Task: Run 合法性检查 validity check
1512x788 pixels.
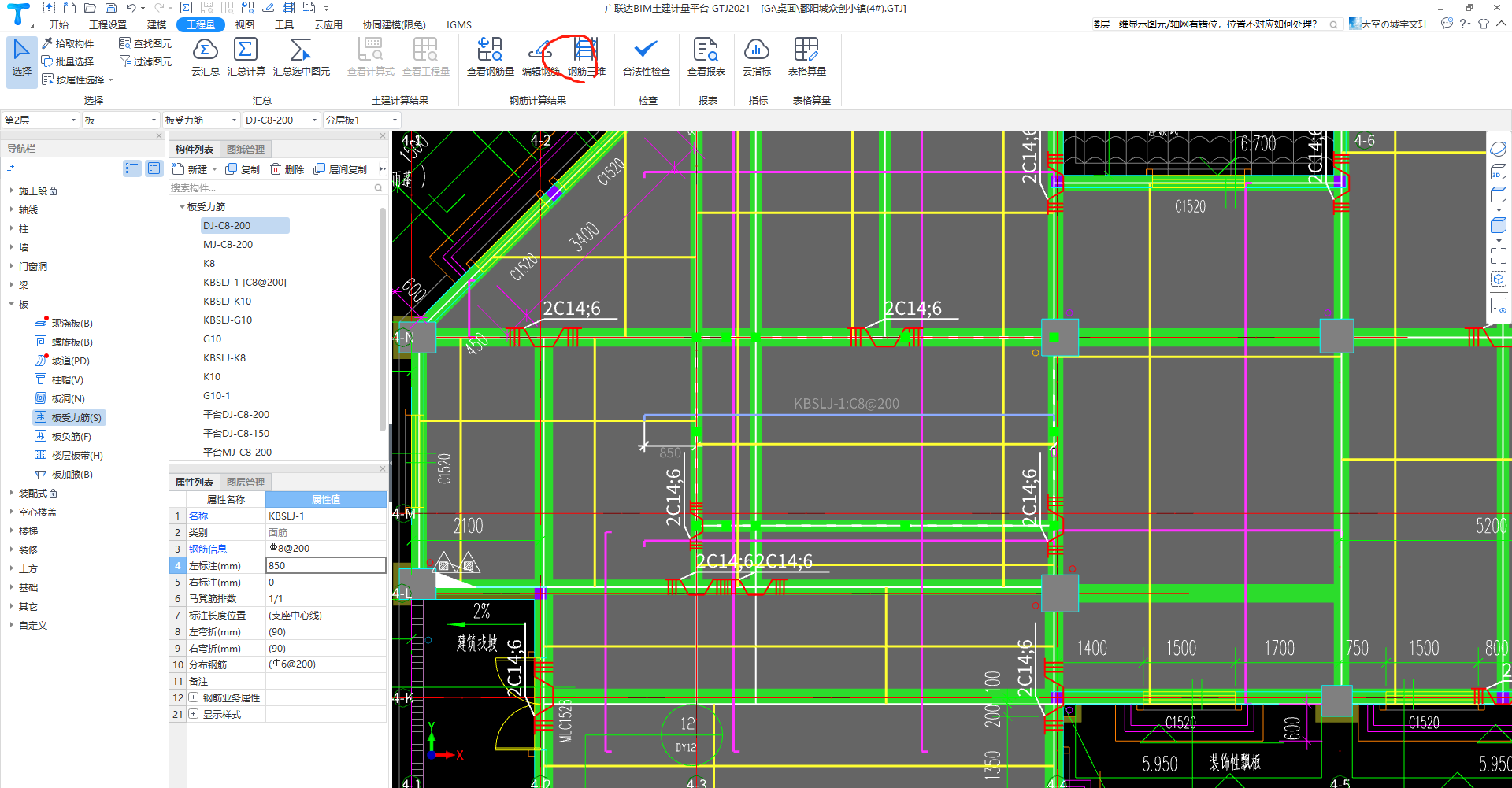Action: coord(646,57)
